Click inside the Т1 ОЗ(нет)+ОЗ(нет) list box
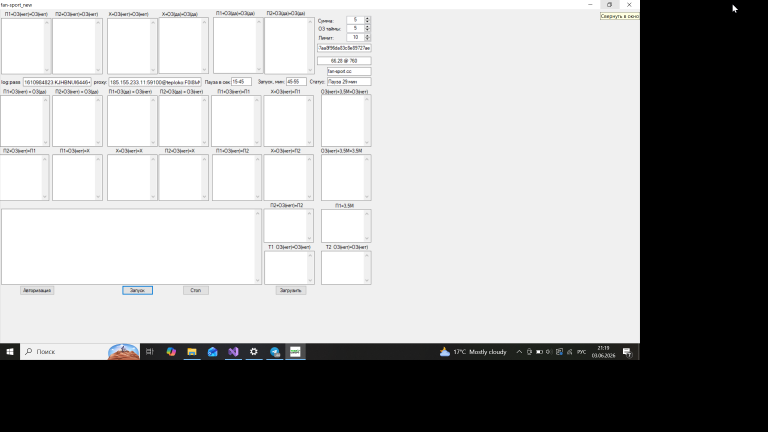The image size is (768, 432). click(287, 268)
